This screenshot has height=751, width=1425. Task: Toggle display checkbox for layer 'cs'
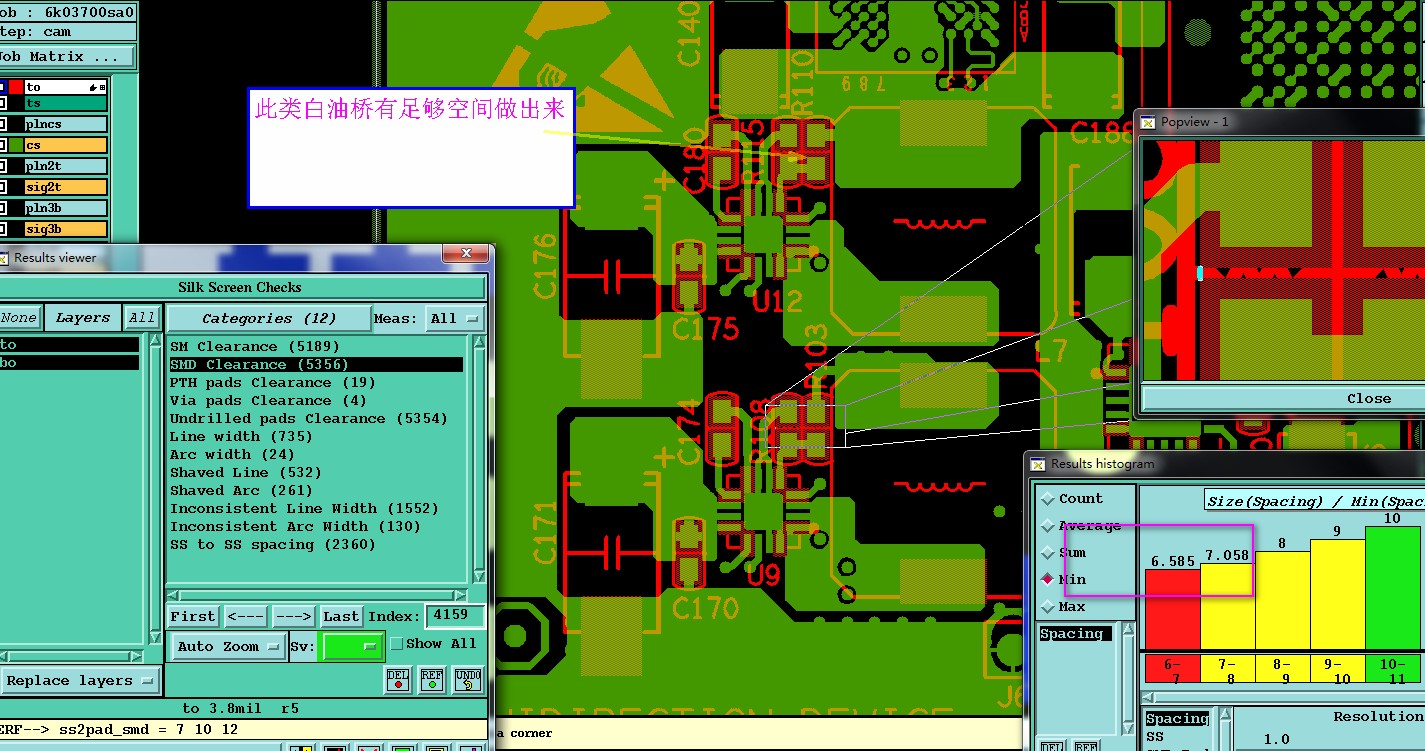(3, 145)
